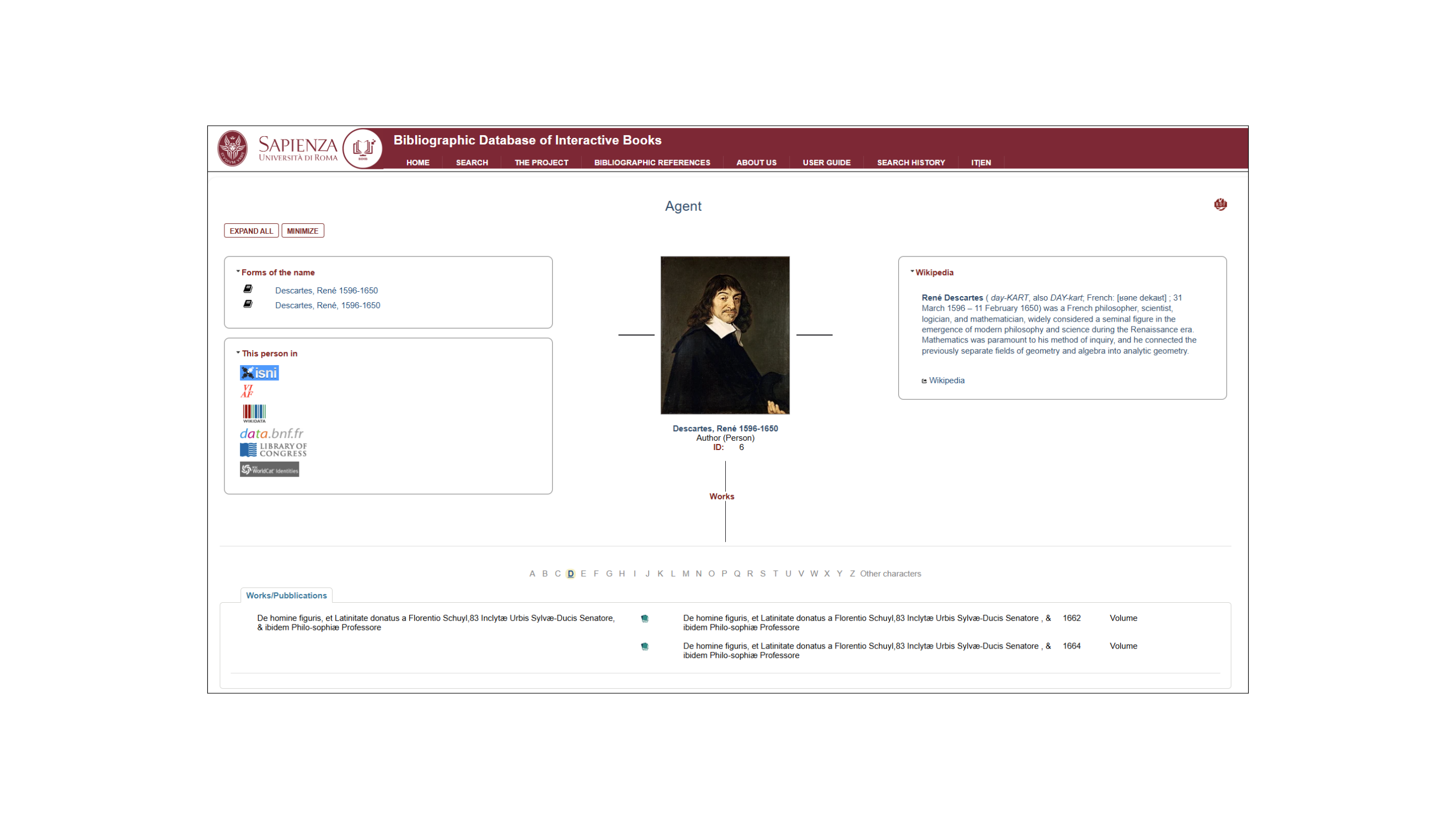The image size is (1456, 819).
Task: Filter works by letter H
Action: [x=622, y=574]
